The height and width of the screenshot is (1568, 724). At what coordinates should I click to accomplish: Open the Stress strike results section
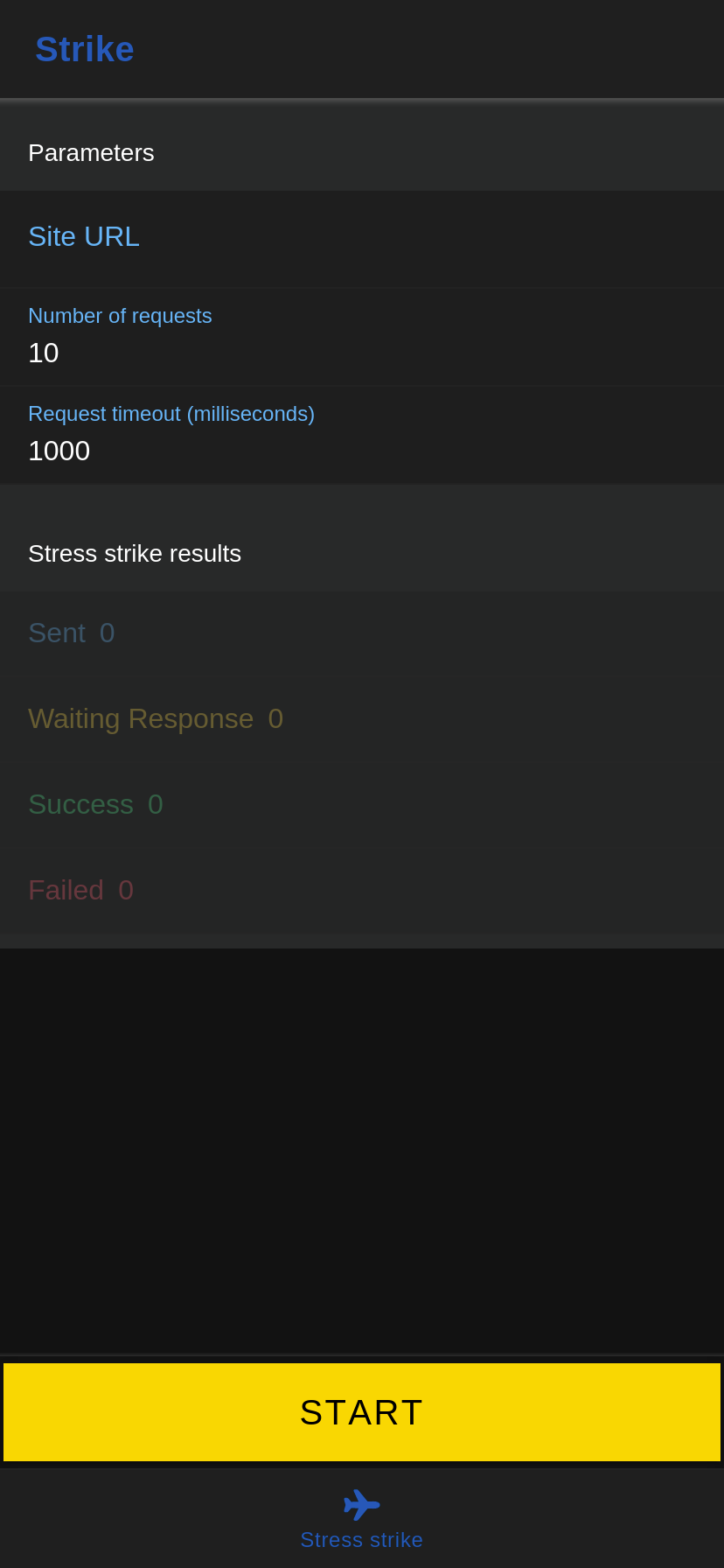tap(135, 553)
